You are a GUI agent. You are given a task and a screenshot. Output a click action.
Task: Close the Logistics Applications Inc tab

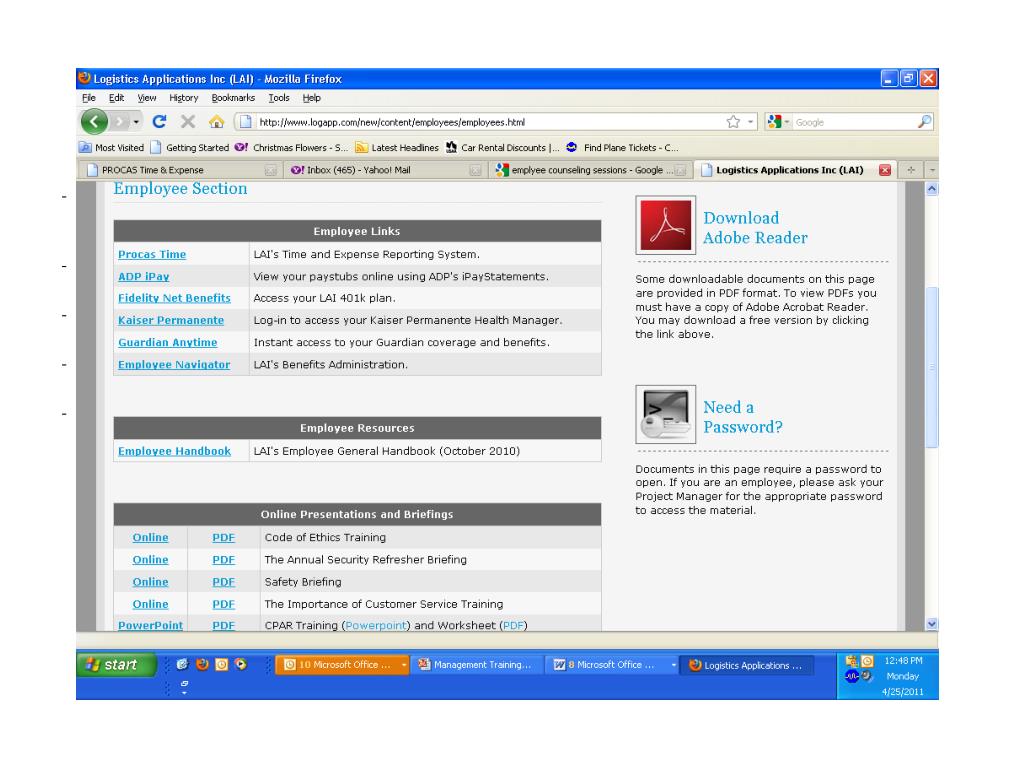pos(885,170)
